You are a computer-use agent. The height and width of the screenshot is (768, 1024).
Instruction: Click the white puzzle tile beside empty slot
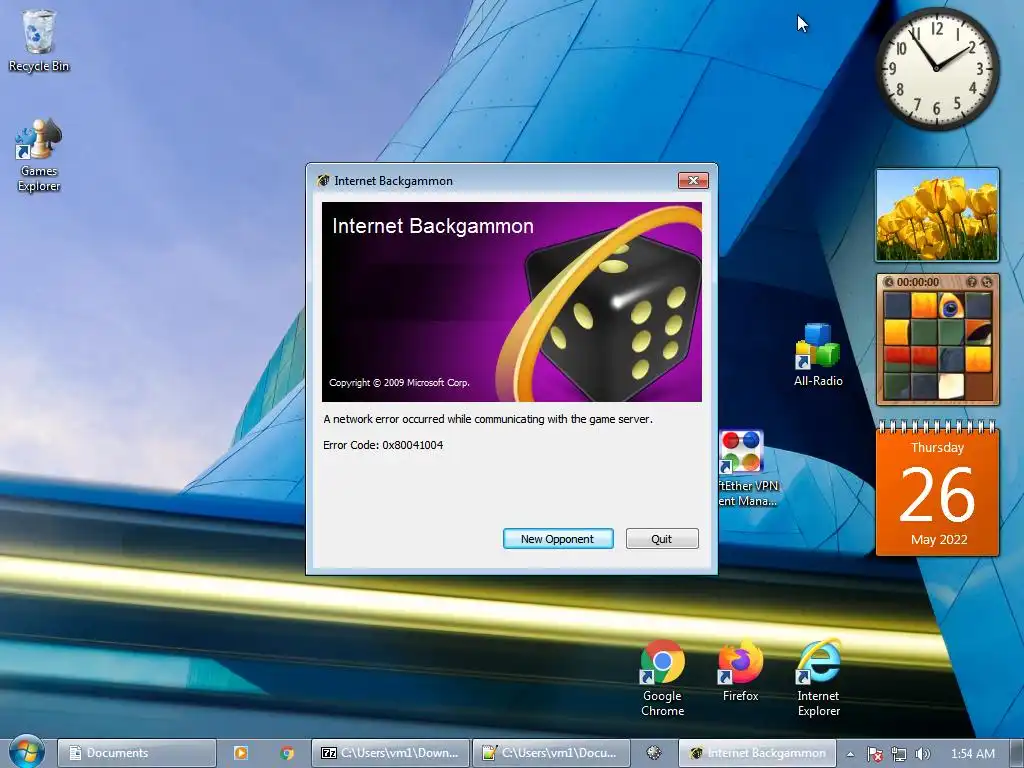(951, 385)
